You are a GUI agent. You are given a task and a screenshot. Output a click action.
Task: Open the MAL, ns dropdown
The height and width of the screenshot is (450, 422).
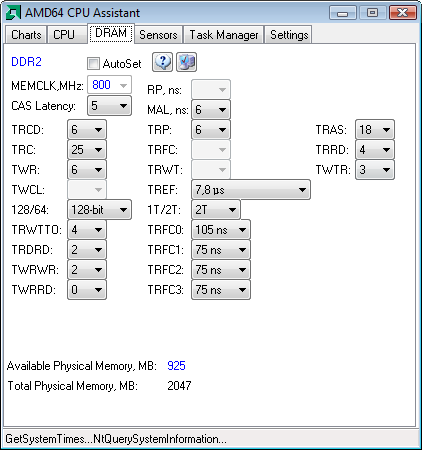click(211, 110)
